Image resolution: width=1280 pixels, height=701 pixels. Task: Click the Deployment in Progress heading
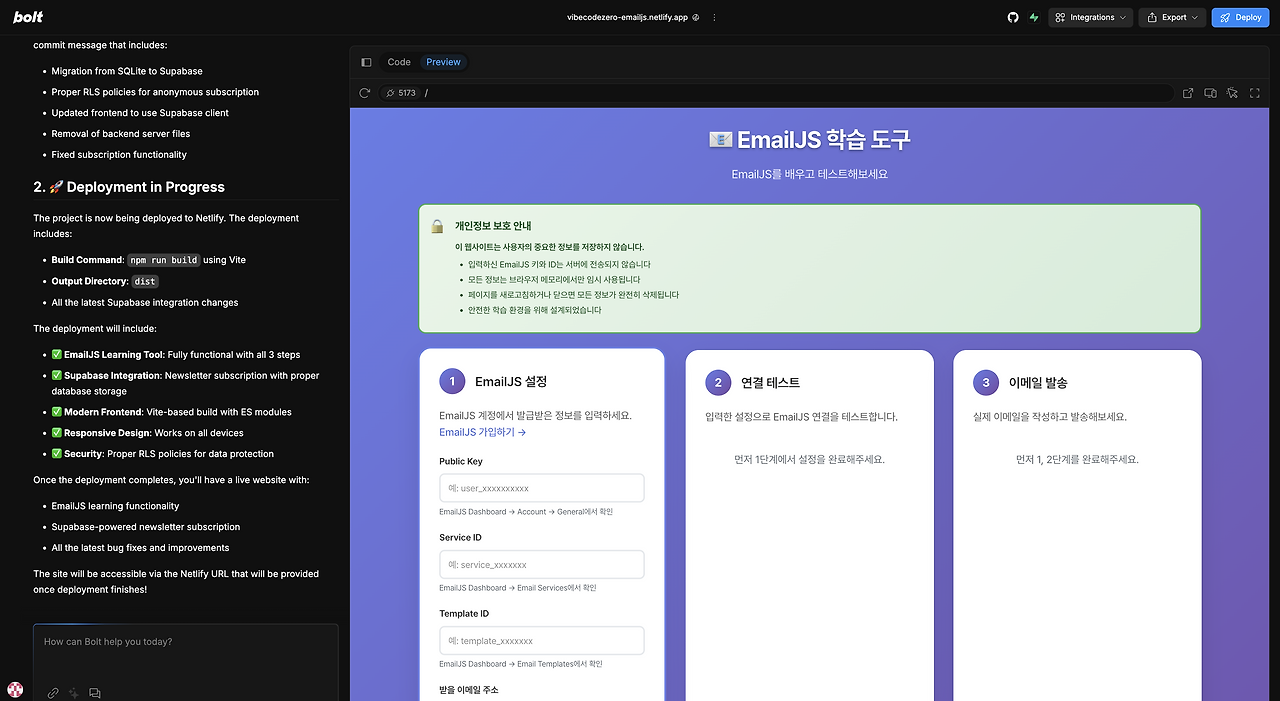click(x=129, y=187)
